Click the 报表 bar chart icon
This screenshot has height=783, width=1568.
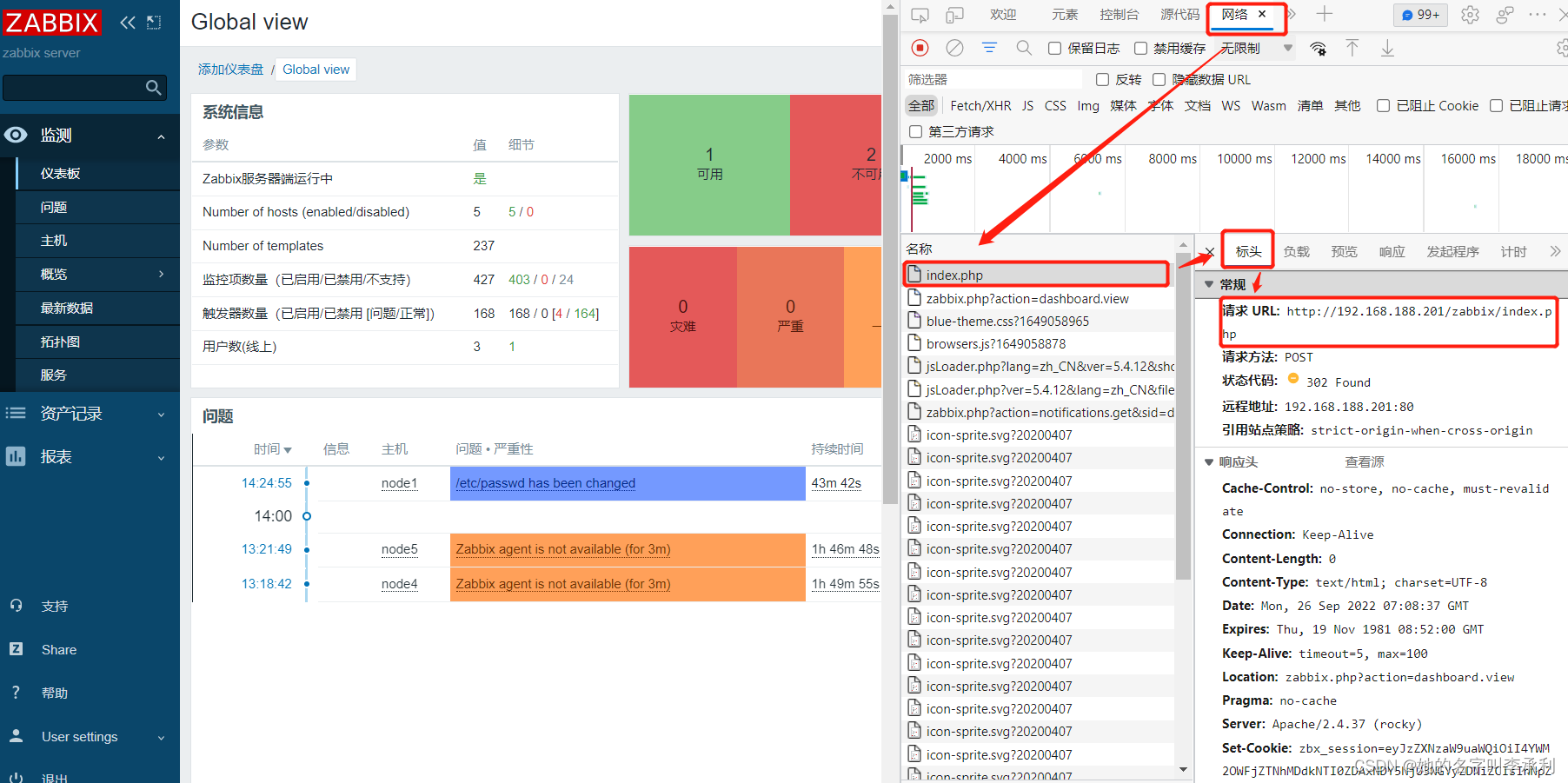click(16, 456)
